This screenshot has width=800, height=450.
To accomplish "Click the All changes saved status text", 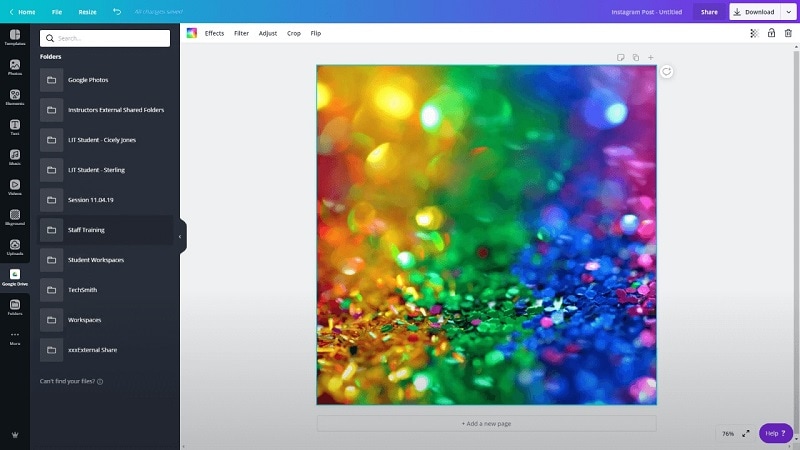I will tap(159, 12).
